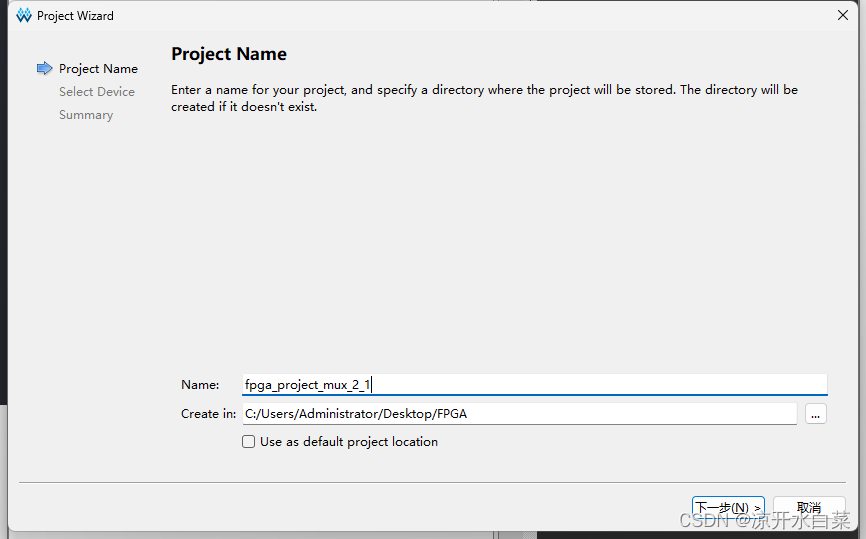Select the Select Device wizard step
The width and height of the screenshot is (866, 539).
pos(97,92)
